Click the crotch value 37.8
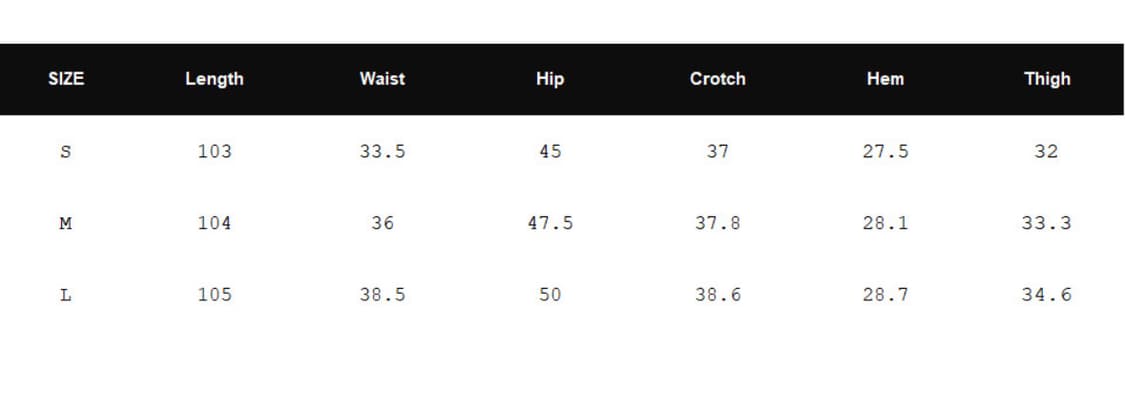The width and height of the screenshot is (1125, 407). pos(717,223)
